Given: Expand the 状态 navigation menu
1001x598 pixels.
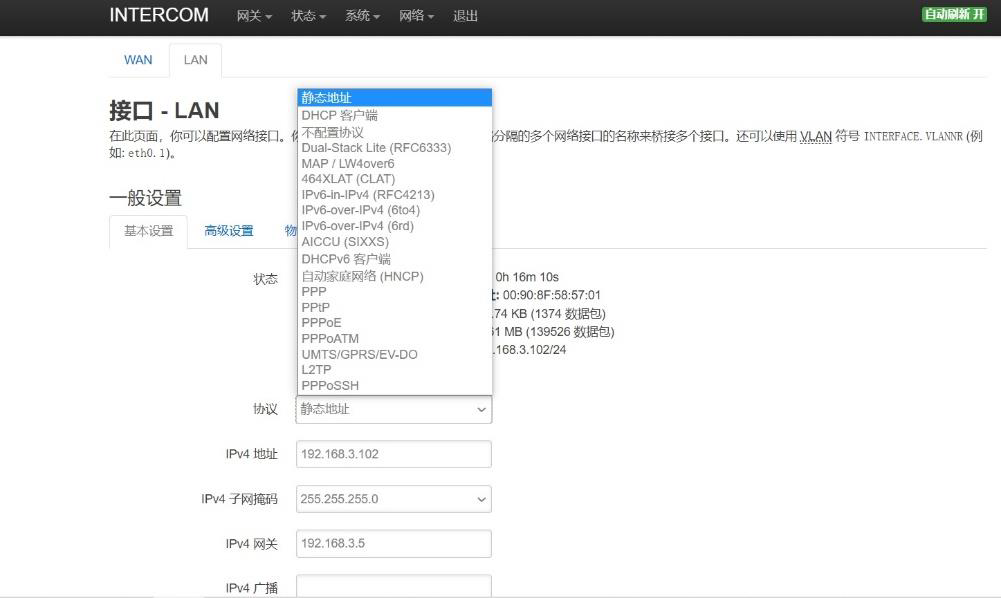Looking at the screenshot, I should [x=308, y=16].
